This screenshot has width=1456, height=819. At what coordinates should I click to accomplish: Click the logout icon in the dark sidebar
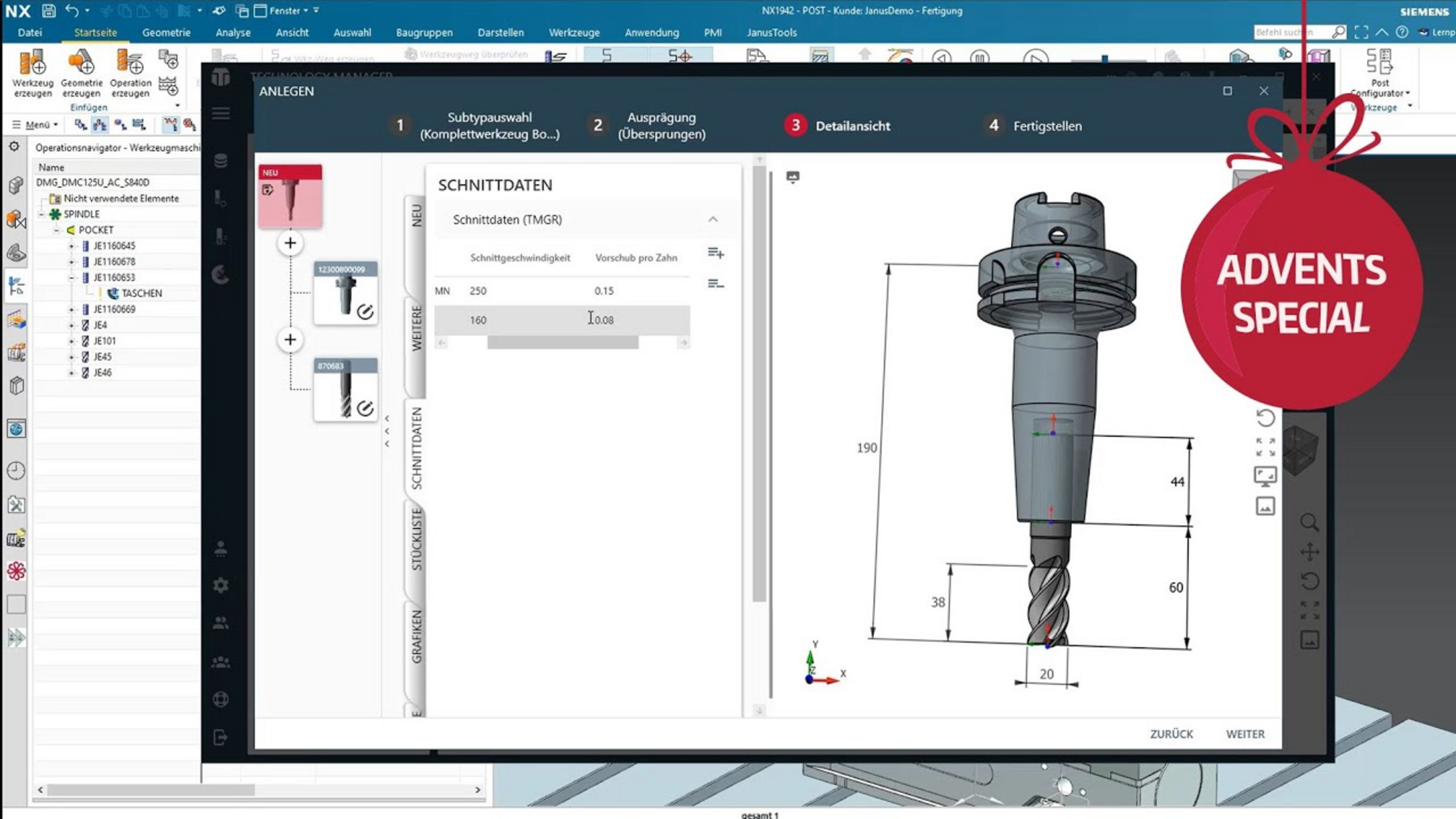(x=221, y=738)
